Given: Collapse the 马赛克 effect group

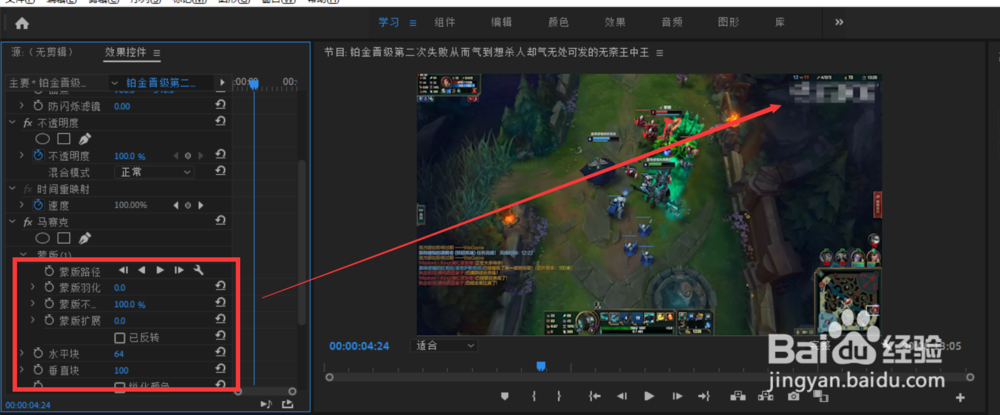Looking at the screenshot, I should pyautogui.click(x=13, y=221).
